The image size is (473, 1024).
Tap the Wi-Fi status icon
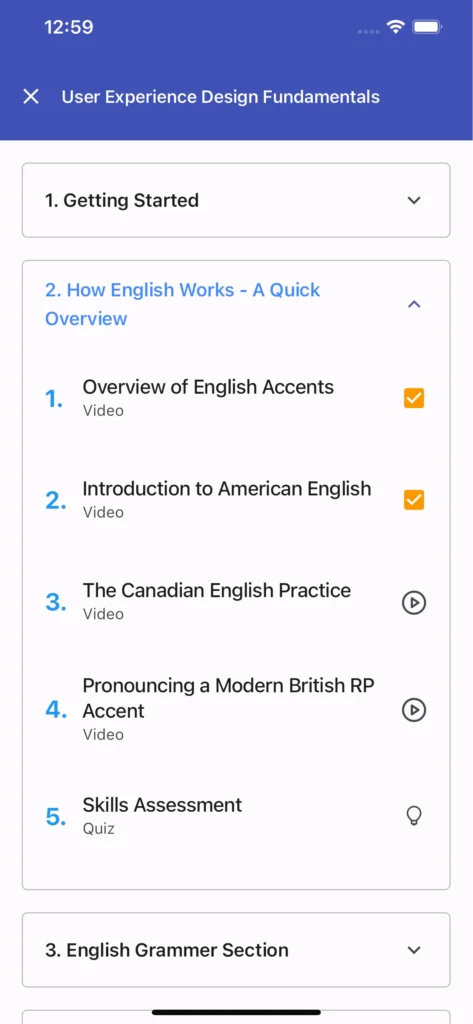tap(395, 27)
